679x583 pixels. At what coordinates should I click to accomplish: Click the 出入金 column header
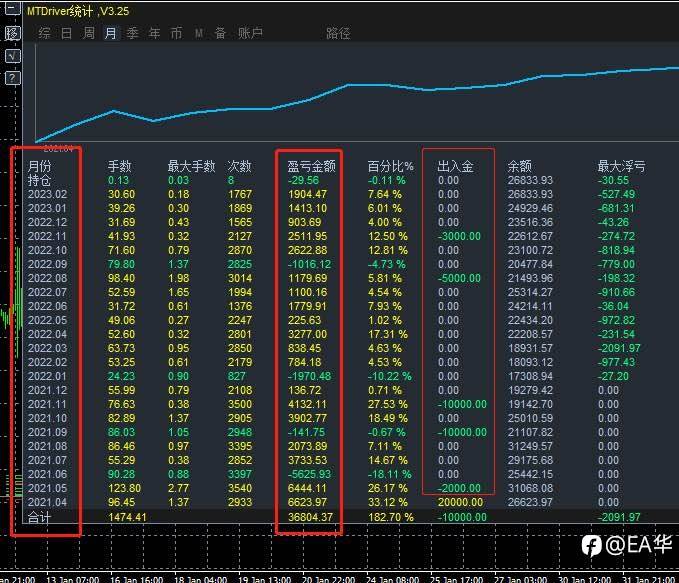[x=456, y=166]
